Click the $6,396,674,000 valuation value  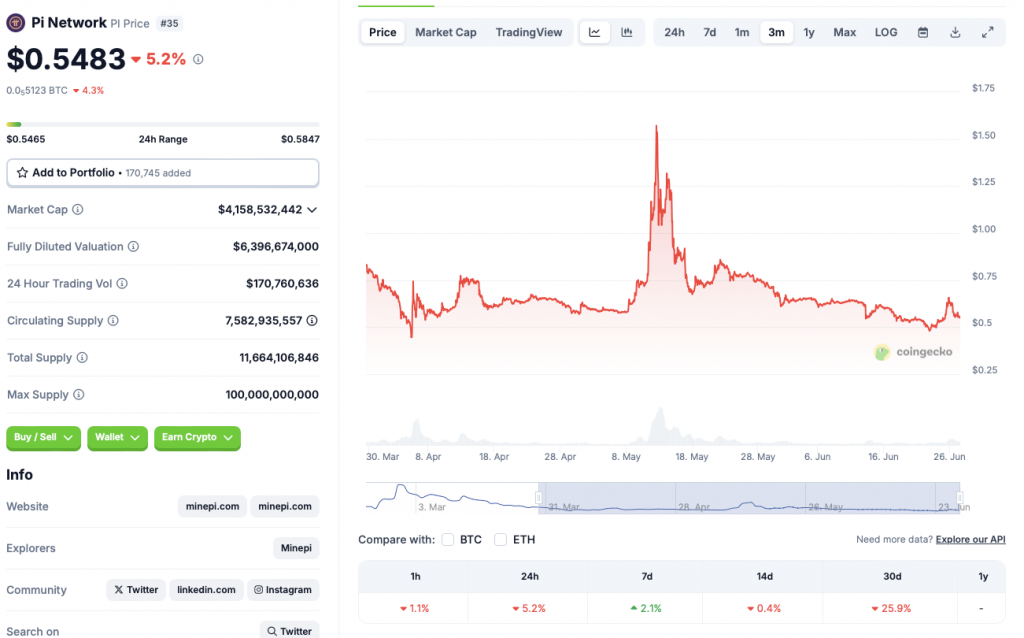tap(276, 246)
